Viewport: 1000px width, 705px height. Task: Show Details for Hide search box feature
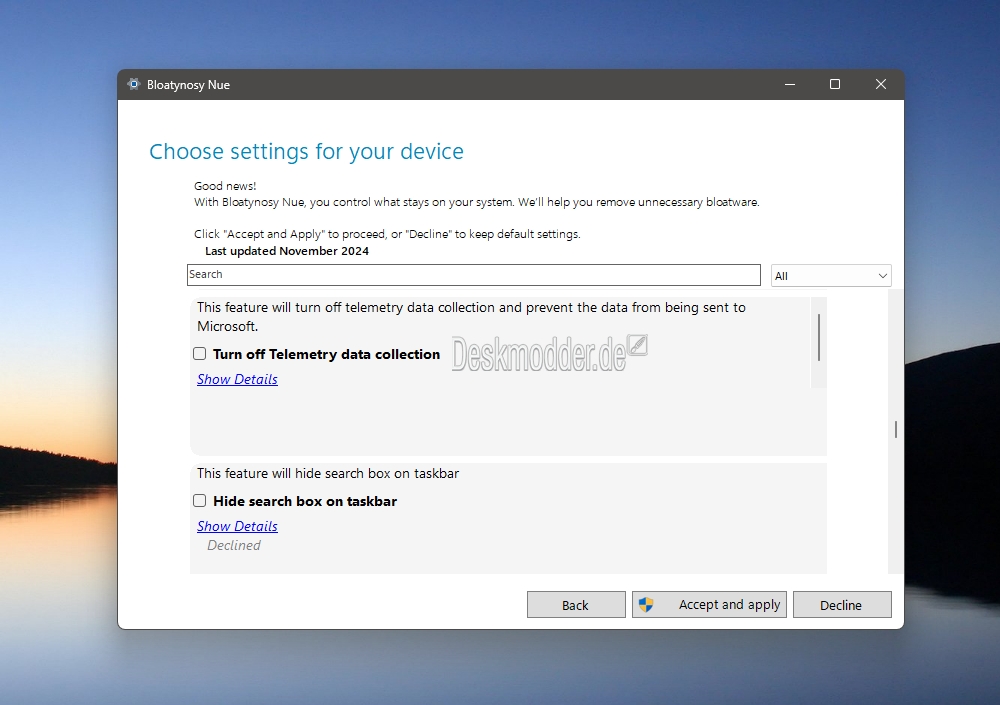coord(237,526)
